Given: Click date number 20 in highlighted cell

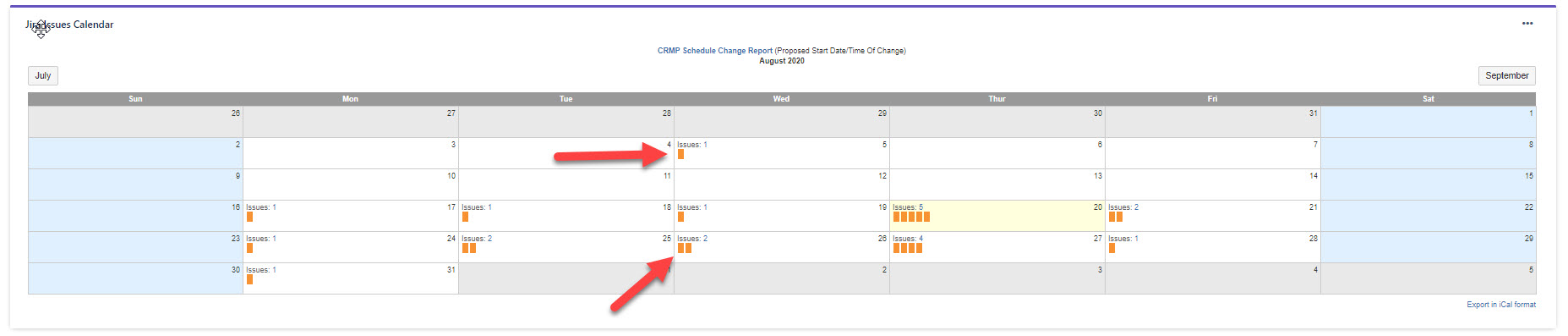Looking at the screenshot, I should pyautogui.click(x=1098, y=207).
